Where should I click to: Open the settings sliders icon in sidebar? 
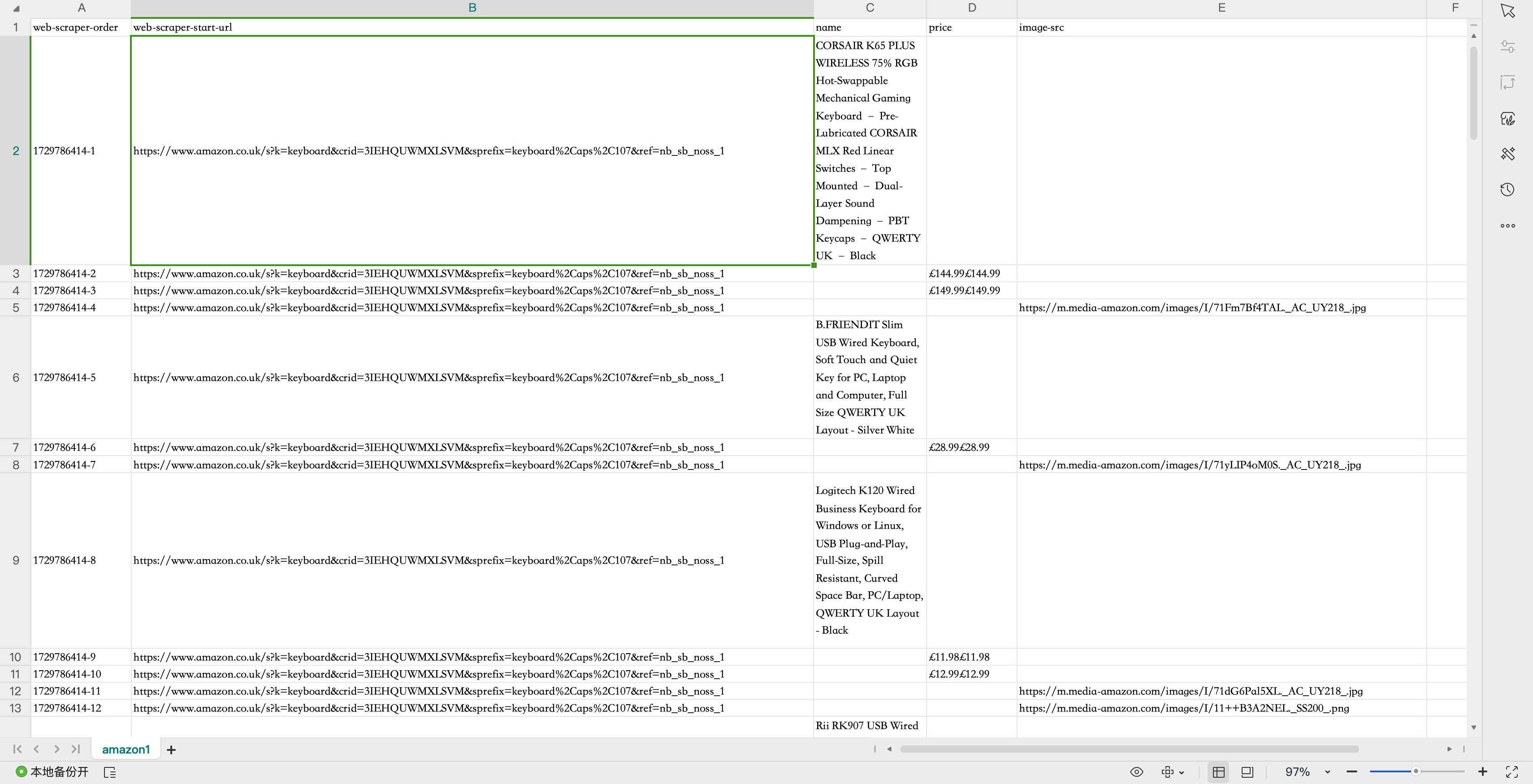tap(1507, 47)
